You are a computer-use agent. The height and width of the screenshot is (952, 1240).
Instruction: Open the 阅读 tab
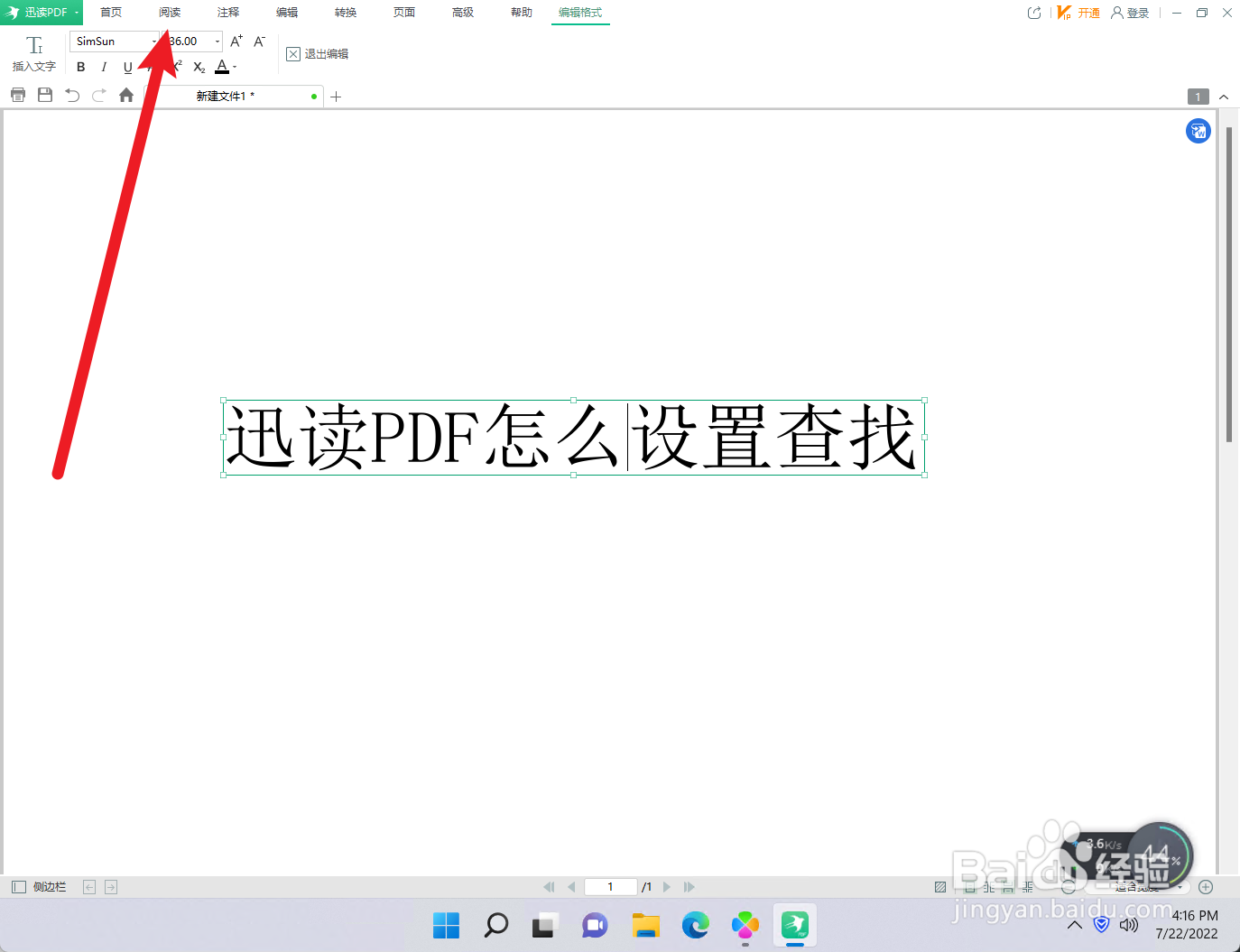click(x=170, y=13)
